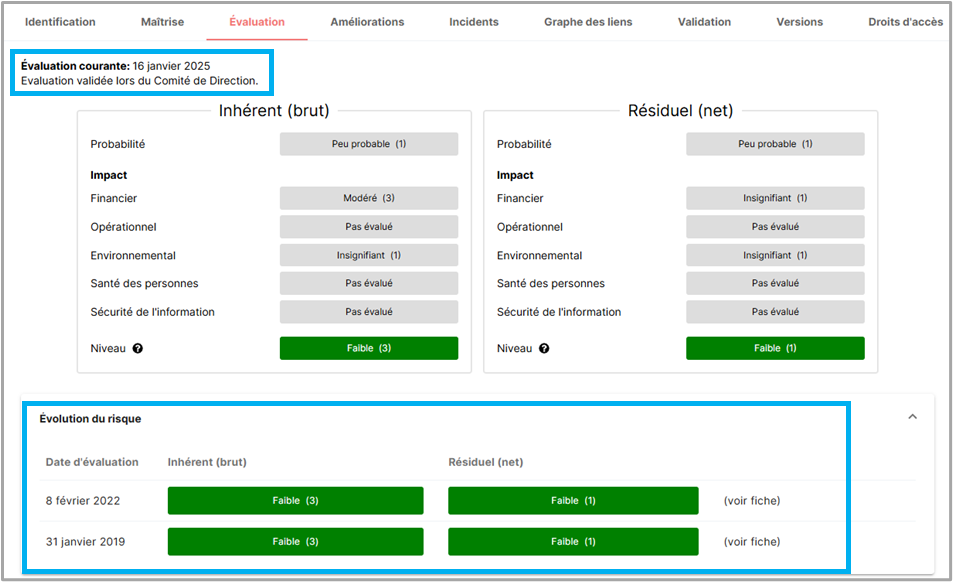Screen dimensions: 953x582
Task: Select the Validation tab
Action: pyautogui.click(x=704, y=22)
